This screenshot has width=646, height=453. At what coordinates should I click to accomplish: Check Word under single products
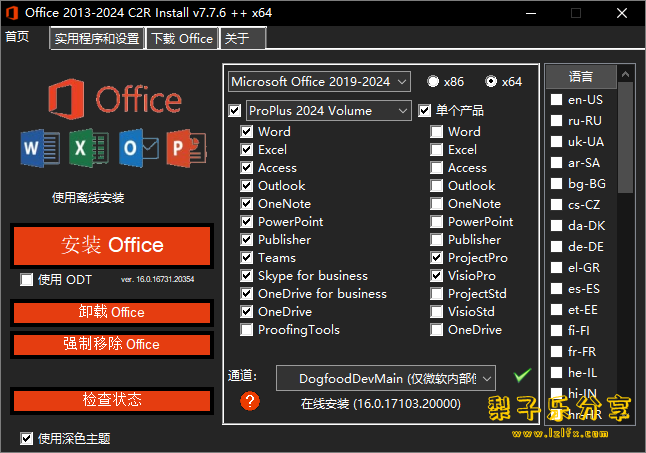click(x=437, y=132)
